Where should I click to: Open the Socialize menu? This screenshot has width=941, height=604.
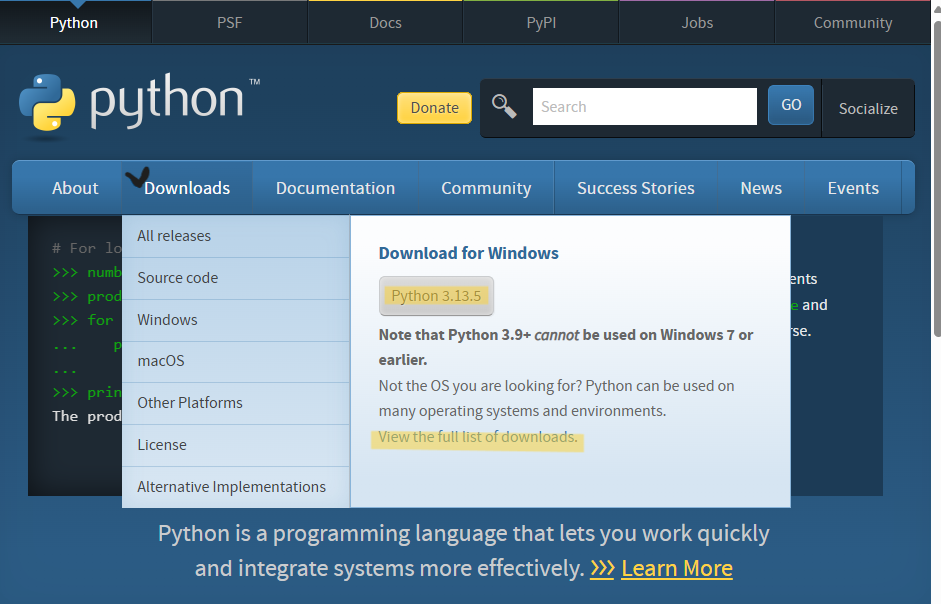pos(868,109)
